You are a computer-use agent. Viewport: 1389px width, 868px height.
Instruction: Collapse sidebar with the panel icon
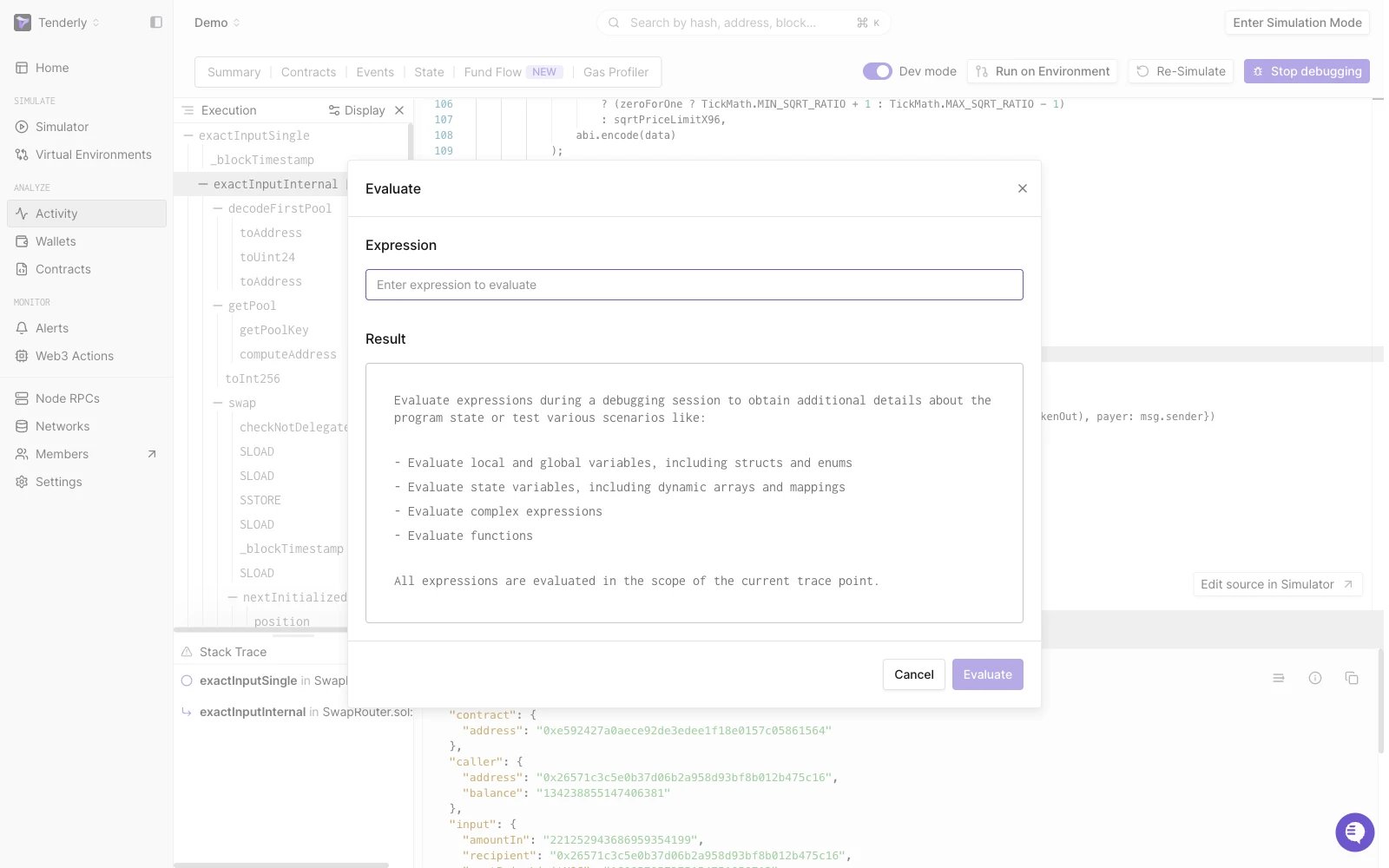pyautogui.click(x=156, y=23)
